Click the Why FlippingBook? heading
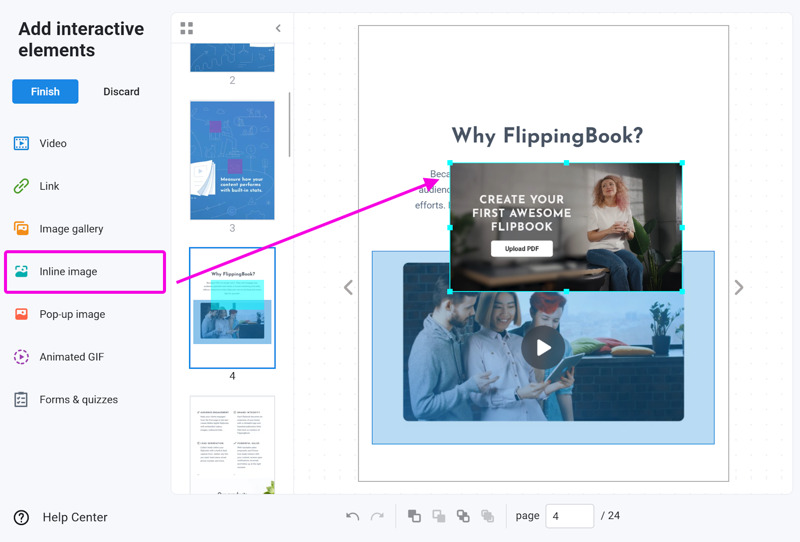Image resolution: width=800 pixels, height=542 pixels. coord(547,136)
